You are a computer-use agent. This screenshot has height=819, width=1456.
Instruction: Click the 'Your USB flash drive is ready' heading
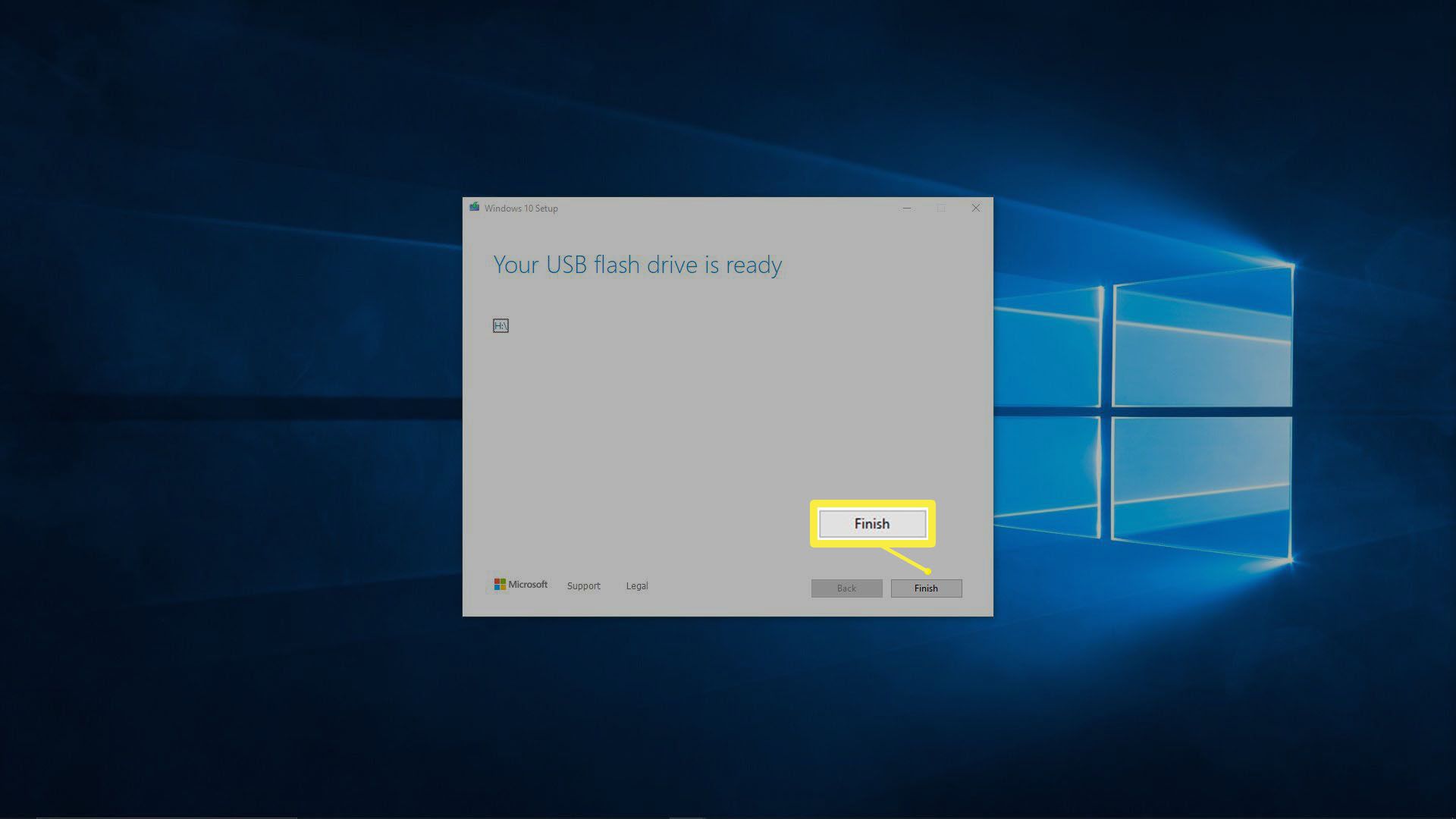click(x=637, y=265)
